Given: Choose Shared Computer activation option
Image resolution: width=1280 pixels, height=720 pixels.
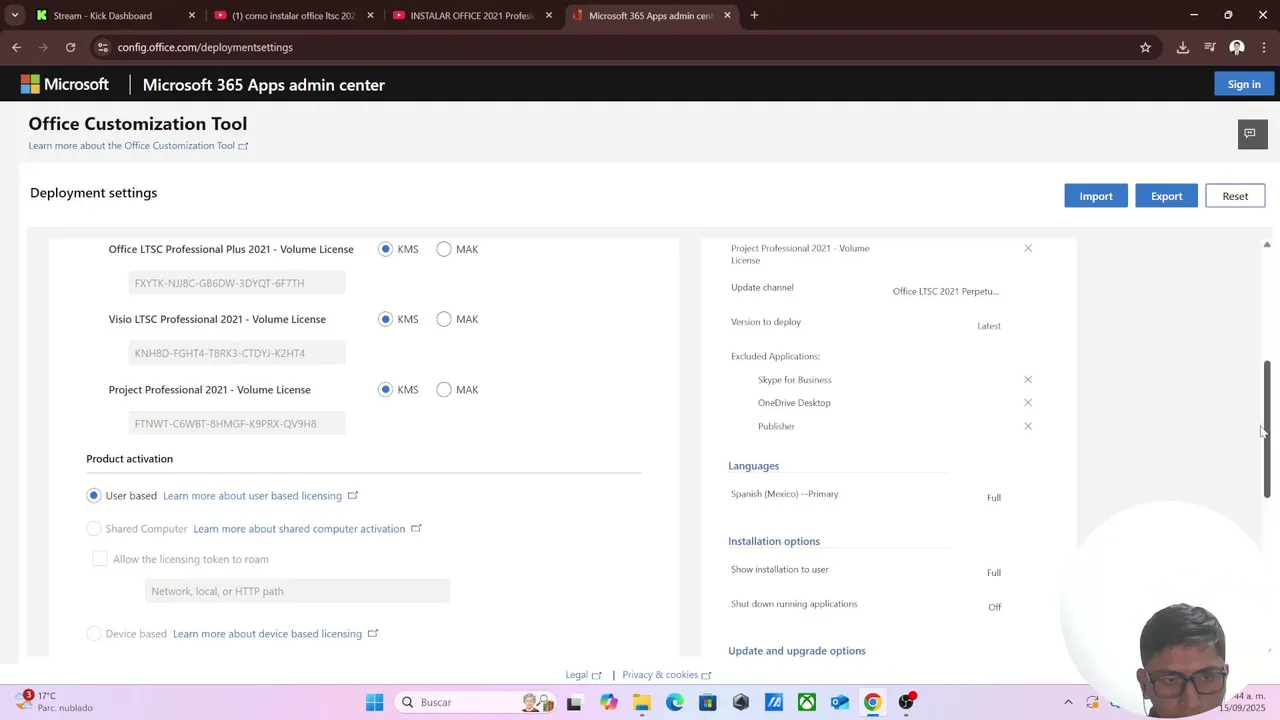Looking at the screenshot, I should pyautogui.click(x=94, y=528).
